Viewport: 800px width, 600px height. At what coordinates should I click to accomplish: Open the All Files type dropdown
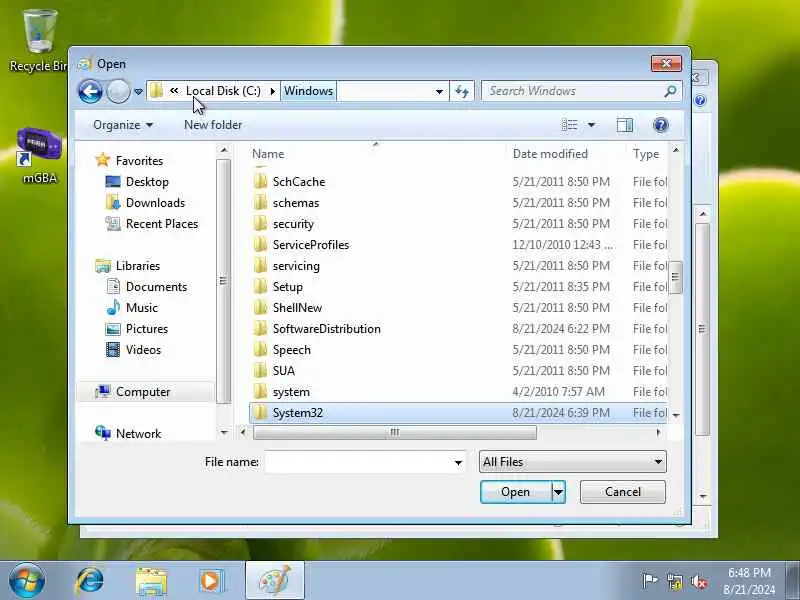click(572, 462)
